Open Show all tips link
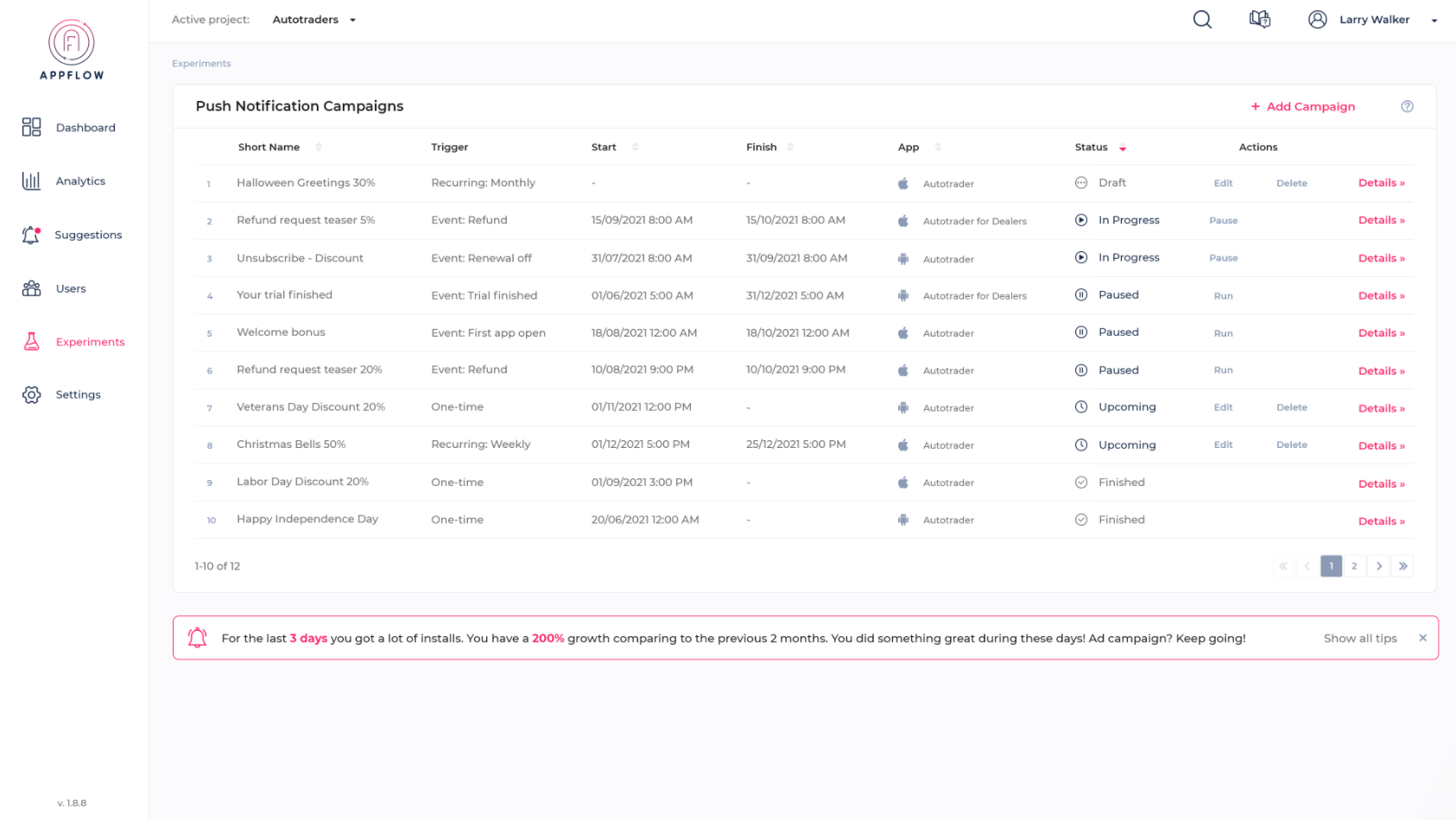 pos(1359,638)
